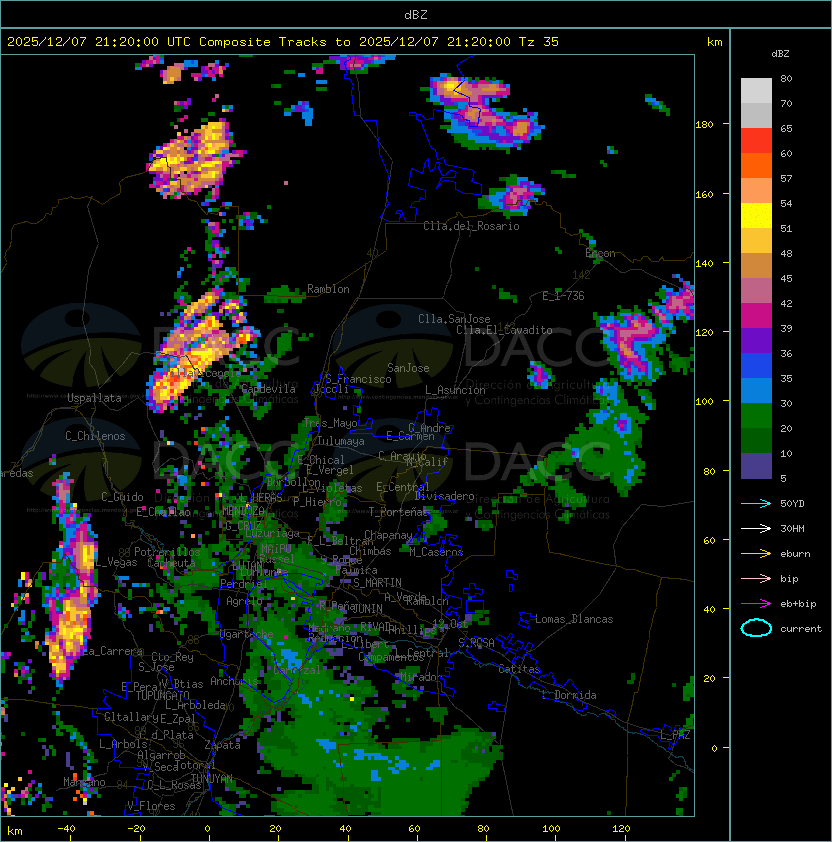Click the 'TUPUNGATO' map label
832x842 pixels.
pos(162,696)
